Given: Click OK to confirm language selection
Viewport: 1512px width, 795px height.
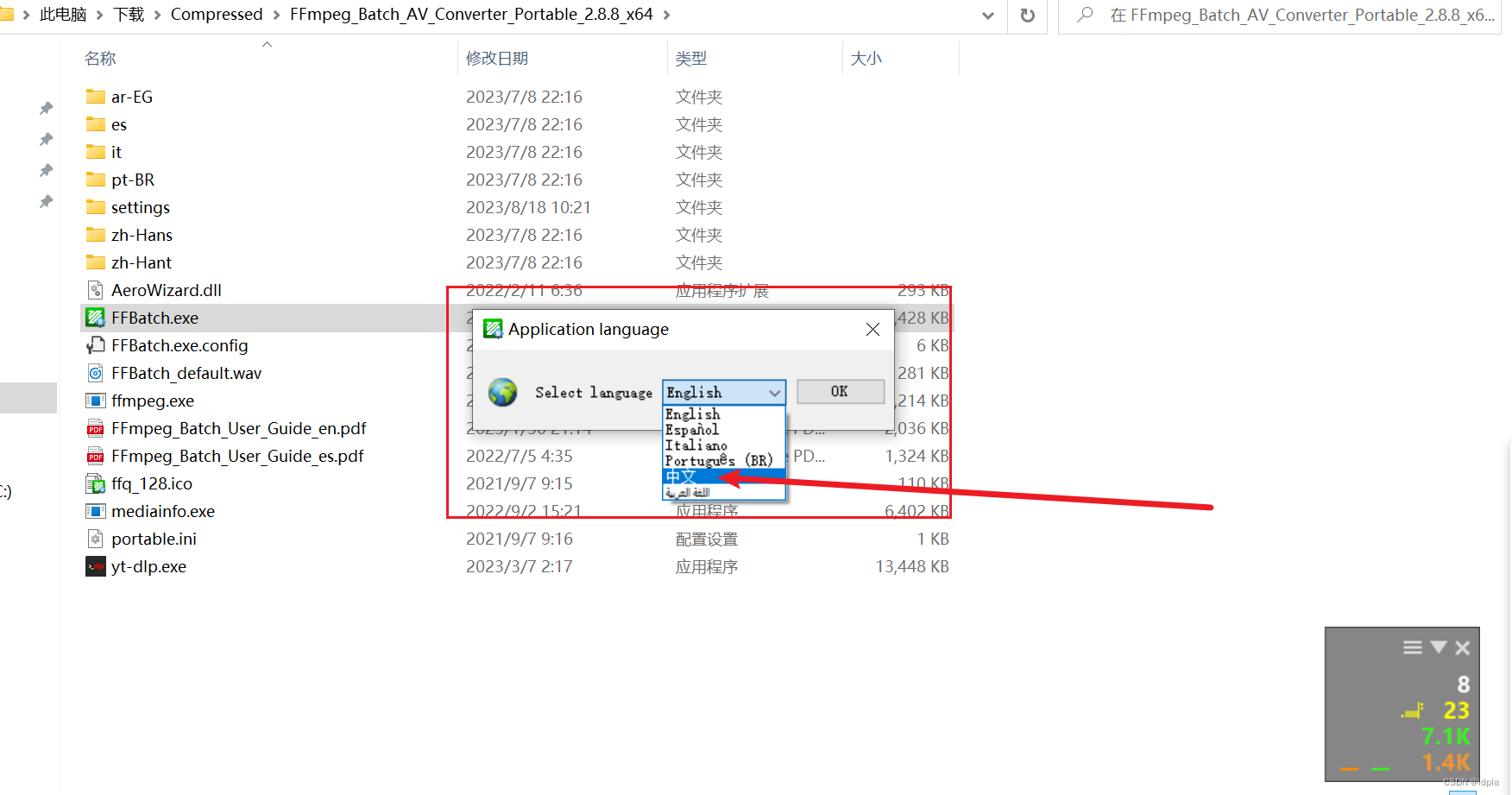Looking at the screenshot, I should pos(840,391).
